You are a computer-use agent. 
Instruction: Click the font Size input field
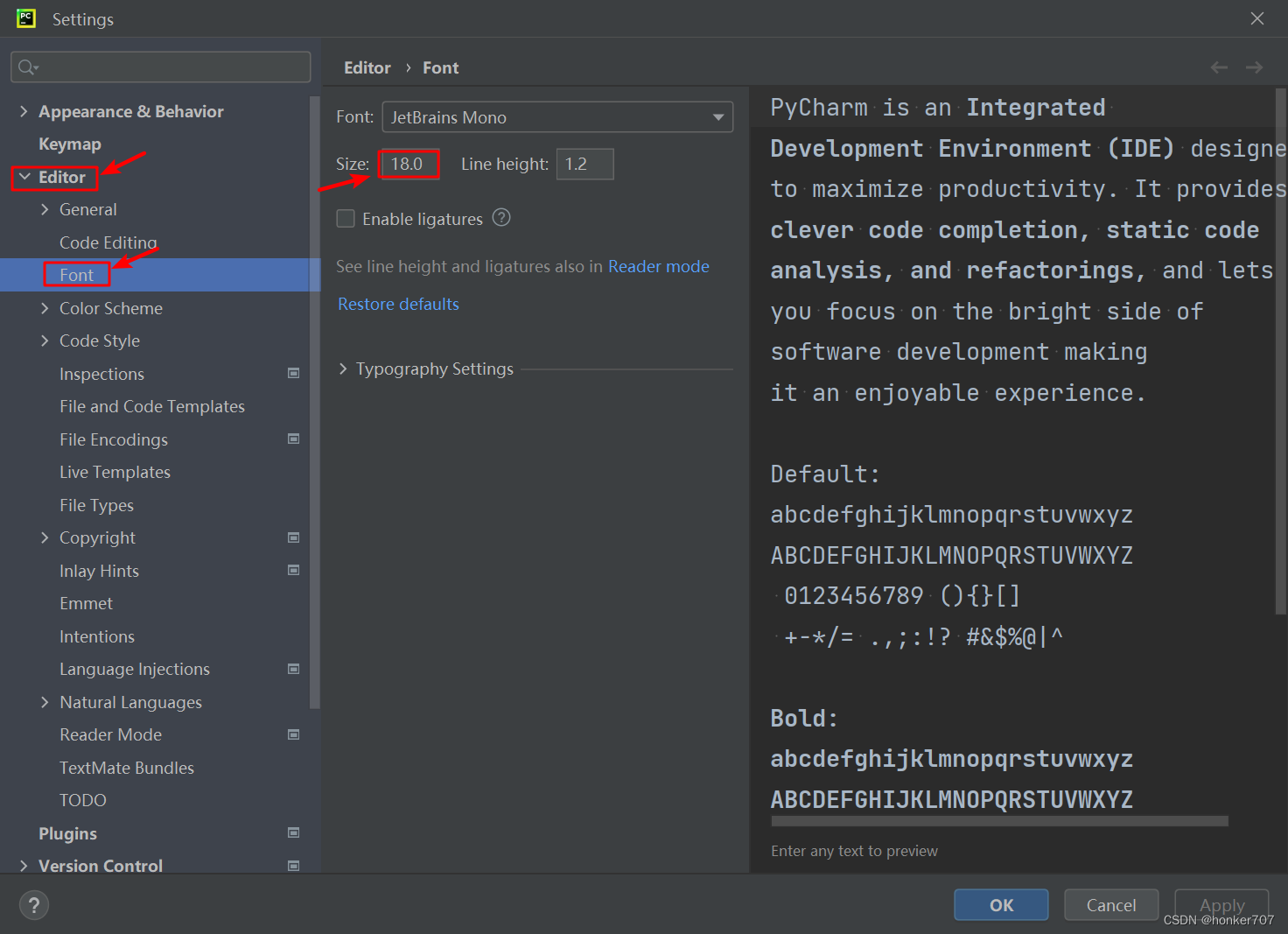pos(409,164)
